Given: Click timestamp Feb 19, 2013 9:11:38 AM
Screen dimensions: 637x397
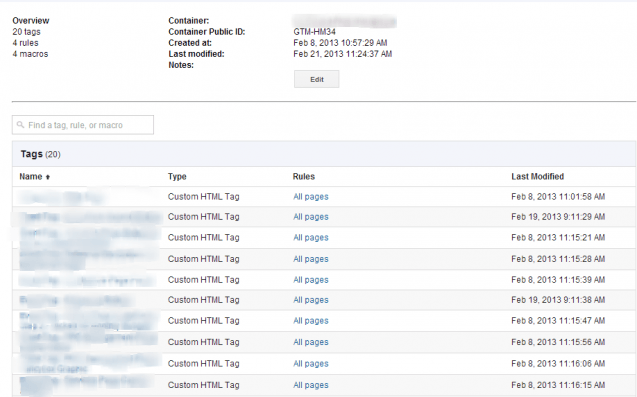Looking at the screenshot, I should pyautogui.click(x=558, y=300).
